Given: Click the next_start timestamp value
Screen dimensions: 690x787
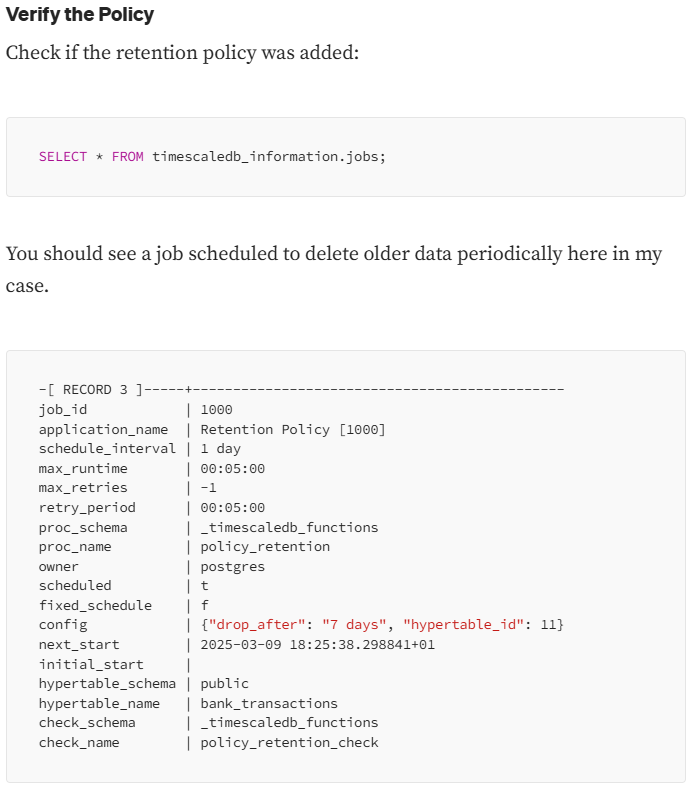Looking at the screenshot, I should (x=318, y=644).
